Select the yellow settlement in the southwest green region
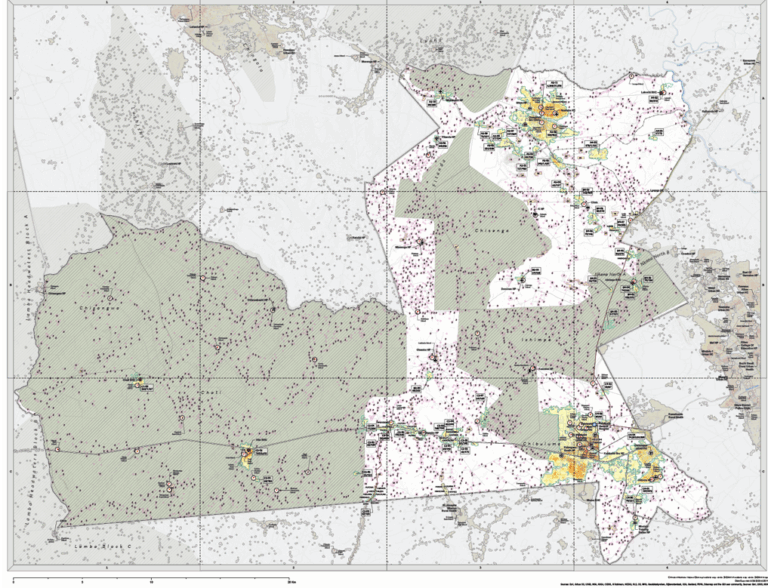The height and width of the screenshot is (588, 768). [247, 456]
